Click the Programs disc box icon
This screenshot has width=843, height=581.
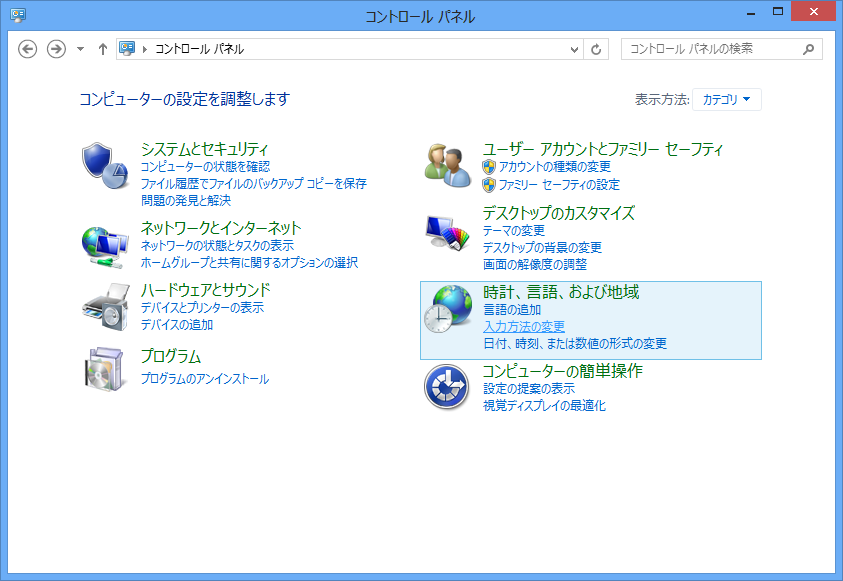coord(105,368)
